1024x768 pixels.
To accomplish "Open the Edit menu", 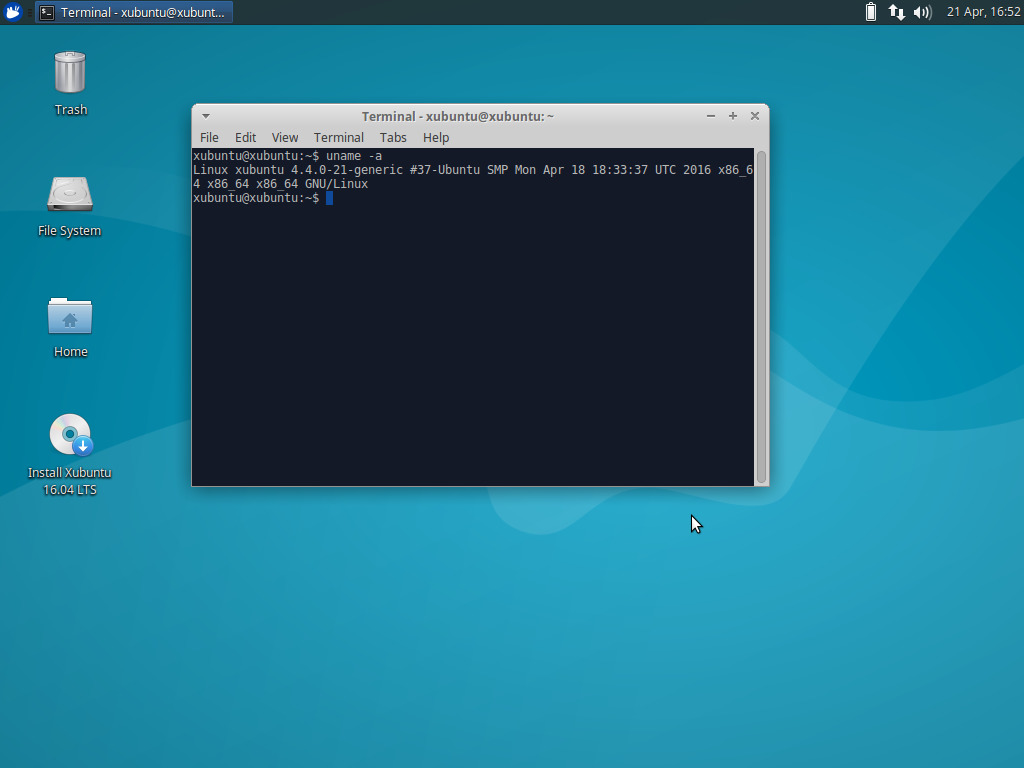I will pos(245,137).
